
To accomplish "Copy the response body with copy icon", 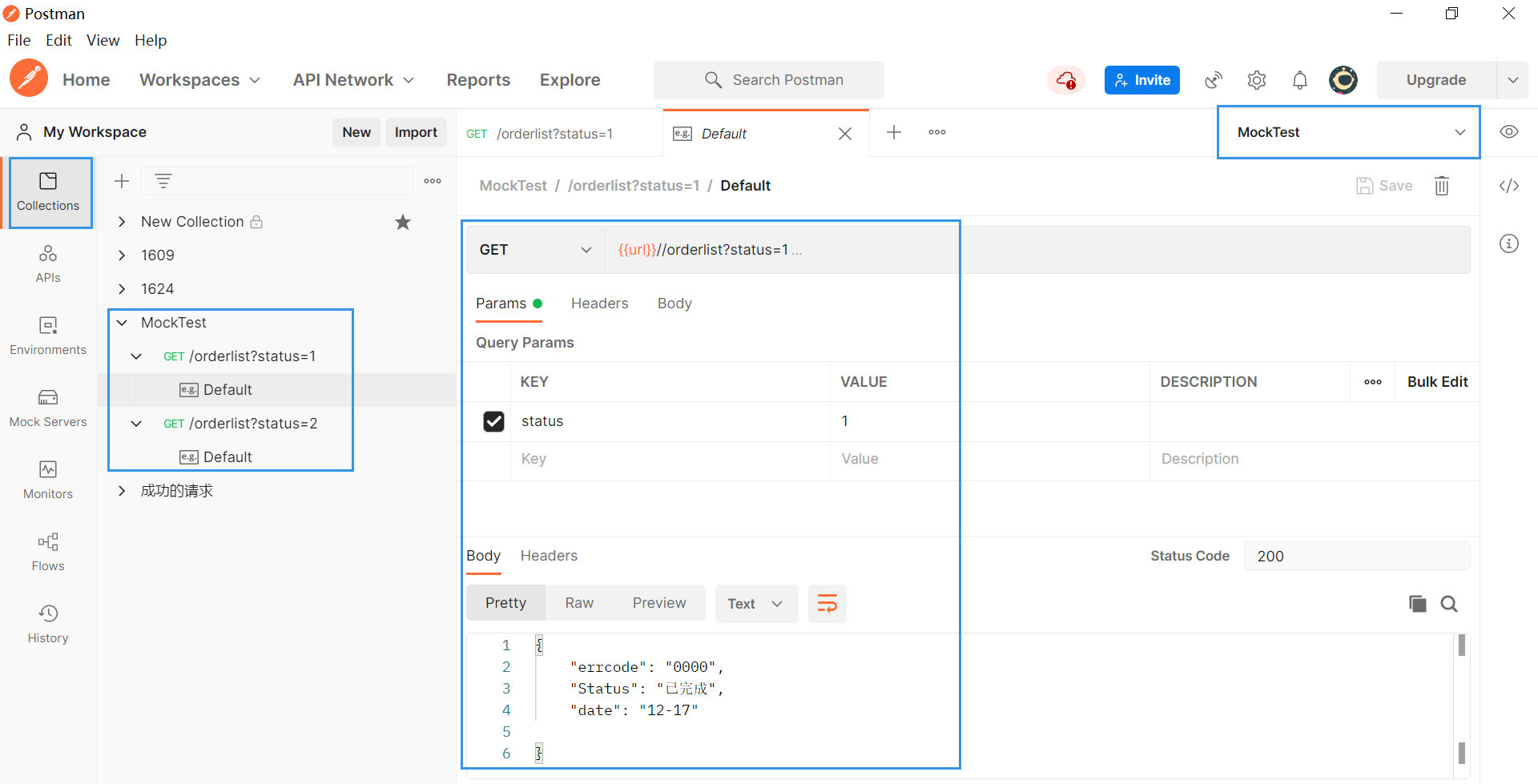I will click(1417, 604).
